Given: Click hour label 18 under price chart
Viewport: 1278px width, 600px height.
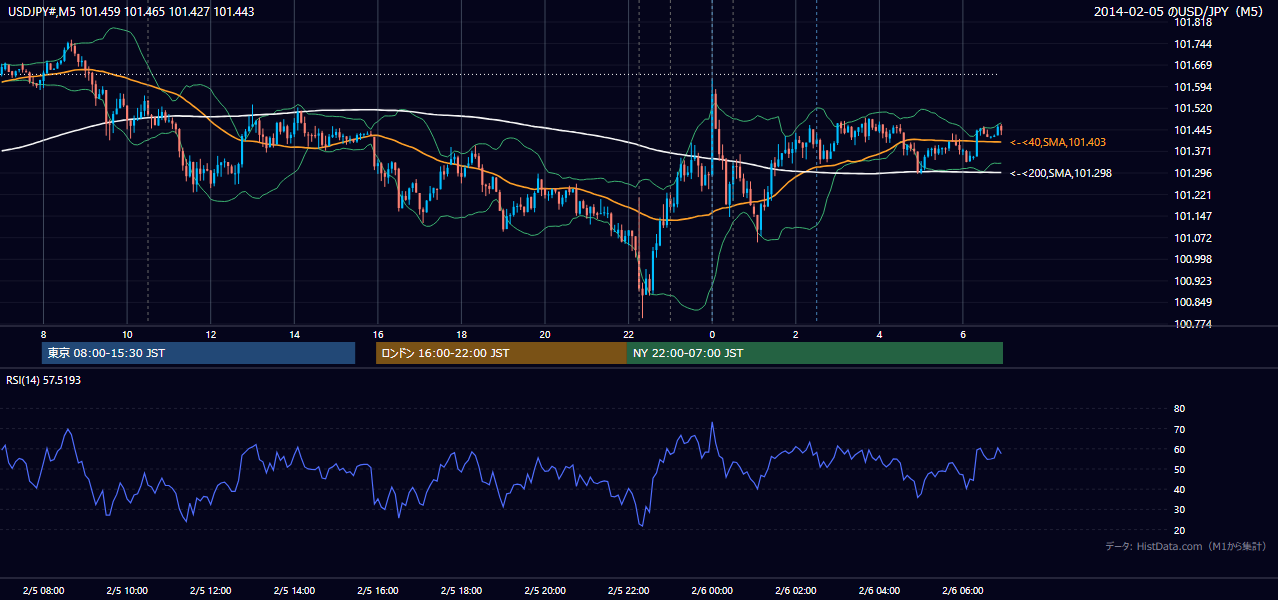Looking at the screenshot, I should click(x=461, y=334).
